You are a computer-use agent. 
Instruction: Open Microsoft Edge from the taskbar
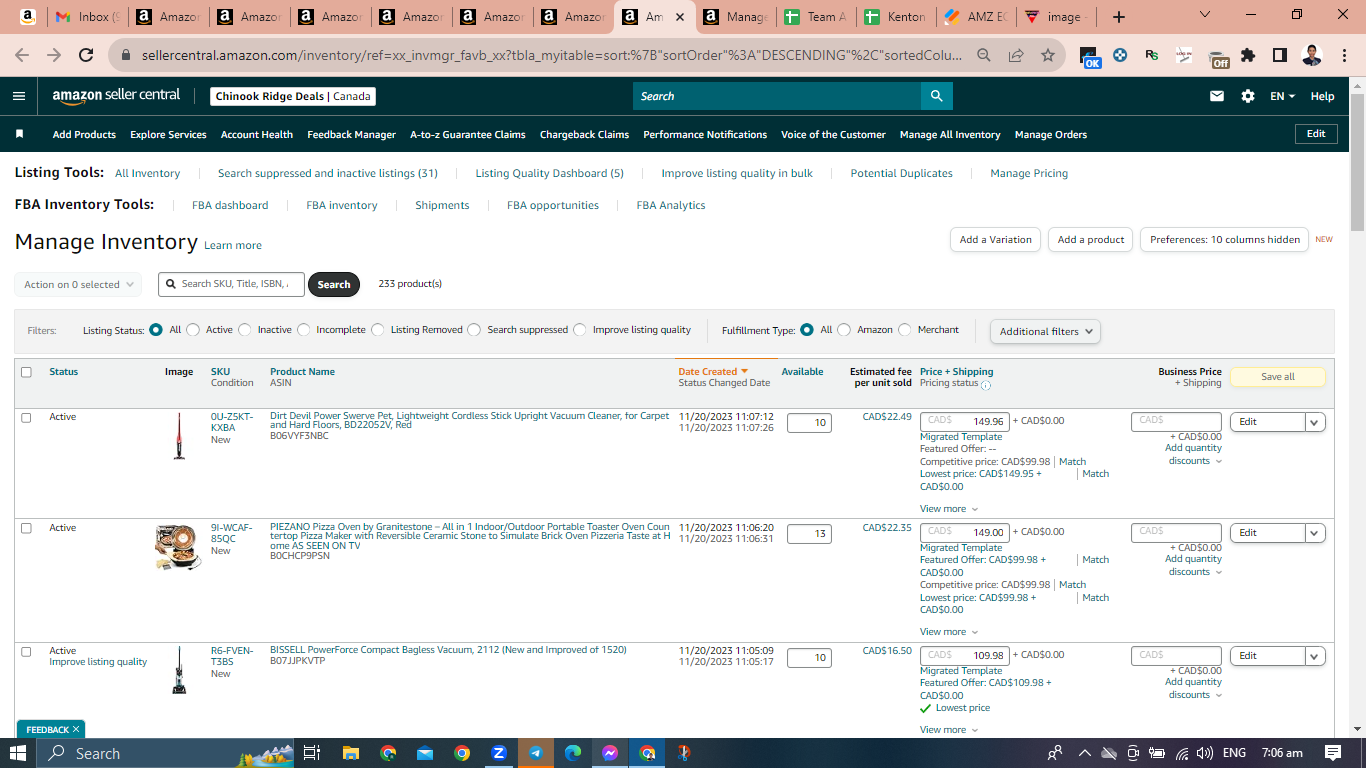573,753
